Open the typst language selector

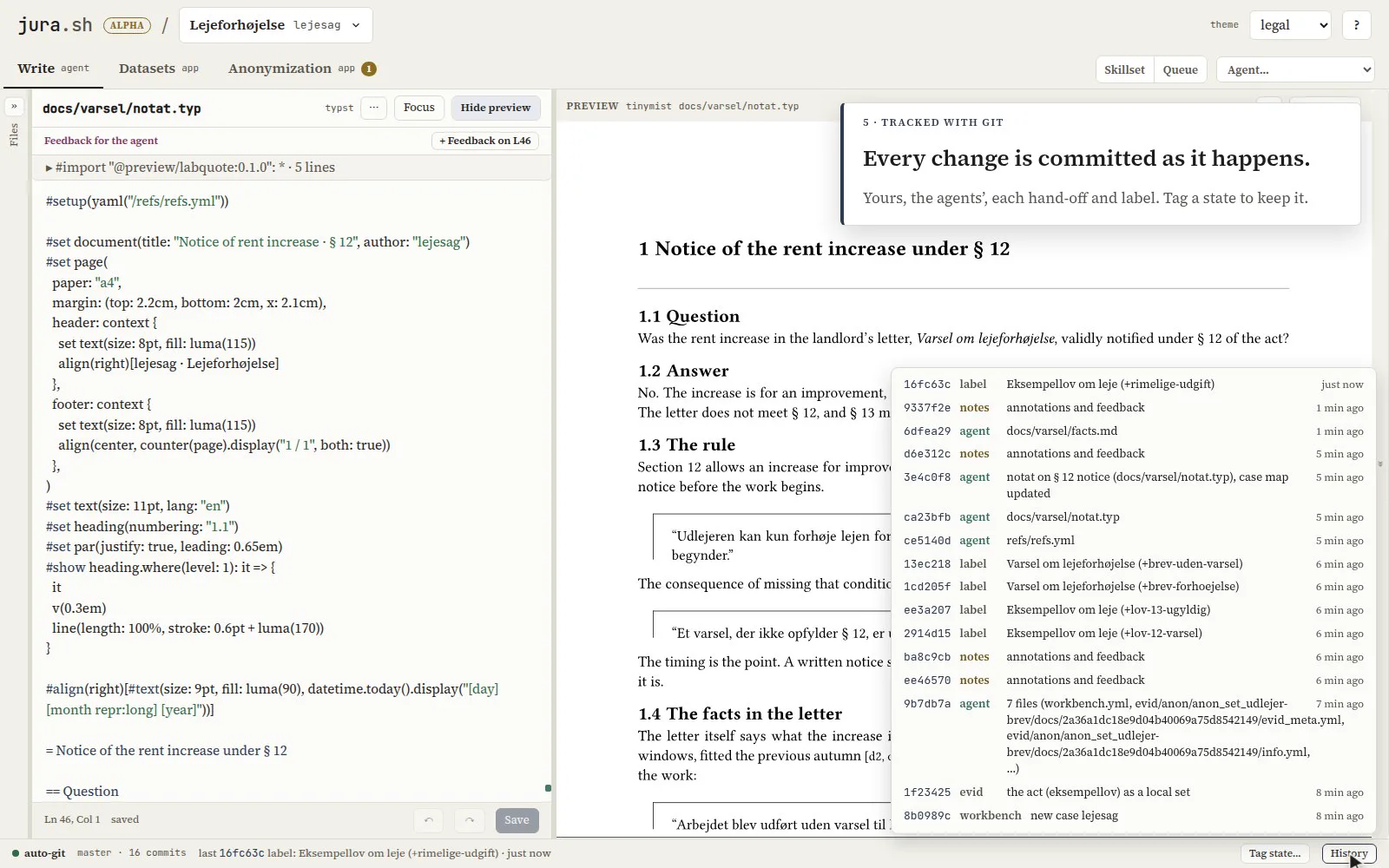(339, 108)
